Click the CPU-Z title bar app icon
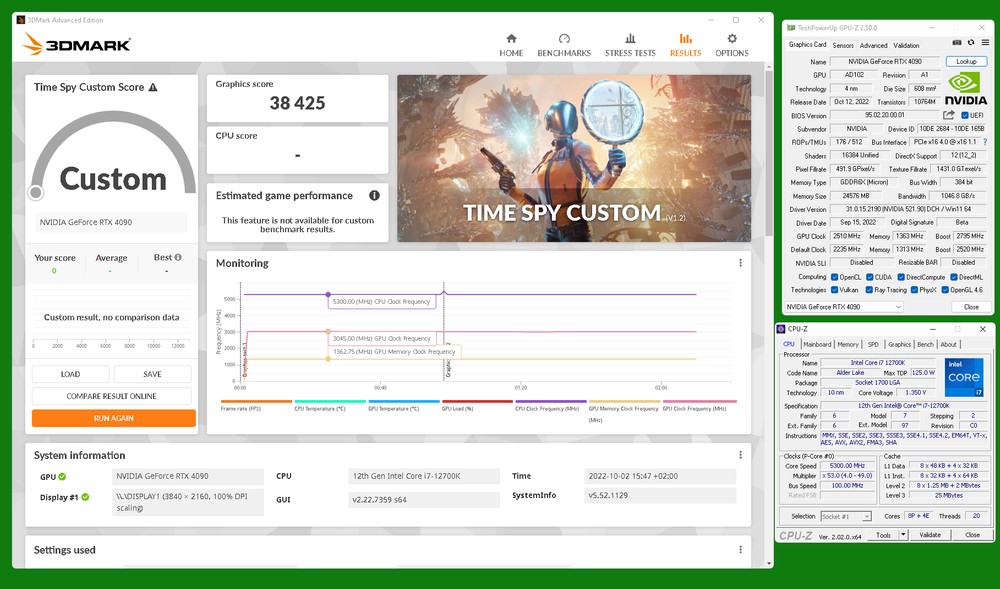1000x589 pixels. point(781,329)
